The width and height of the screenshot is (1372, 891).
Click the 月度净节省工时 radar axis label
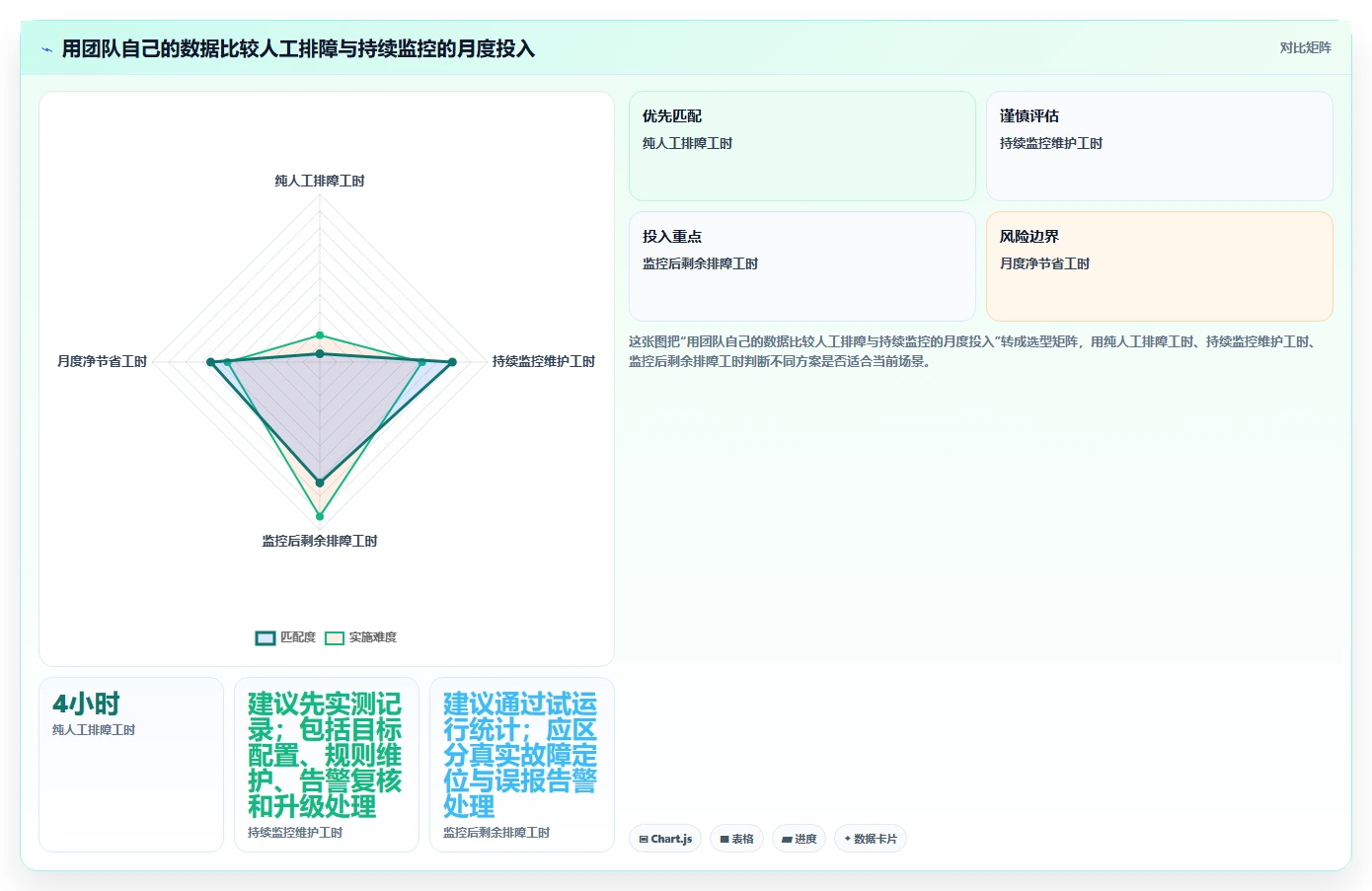[102, 361]
